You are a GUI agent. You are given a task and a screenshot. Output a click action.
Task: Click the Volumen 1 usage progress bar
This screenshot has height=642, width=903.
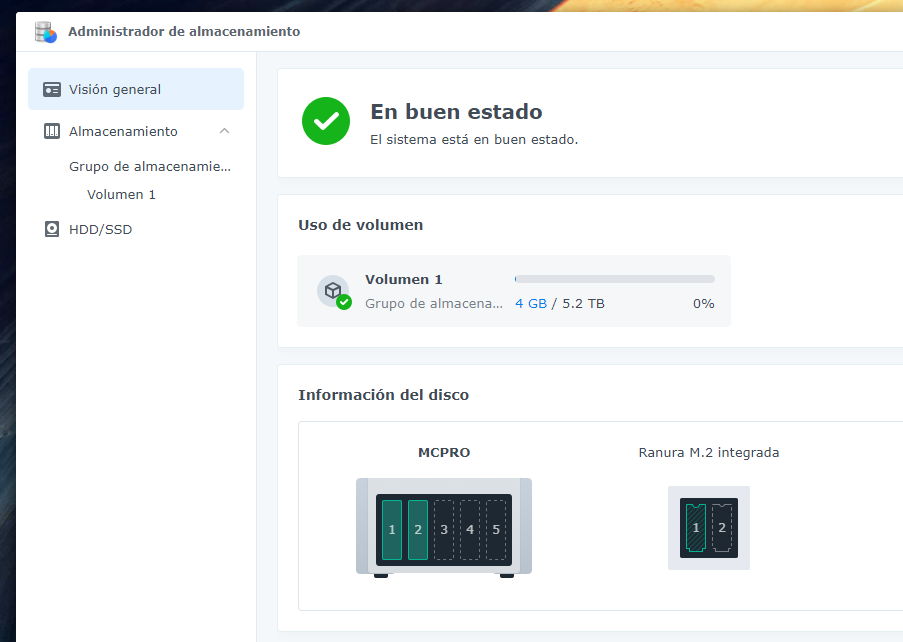pos(614,279)
